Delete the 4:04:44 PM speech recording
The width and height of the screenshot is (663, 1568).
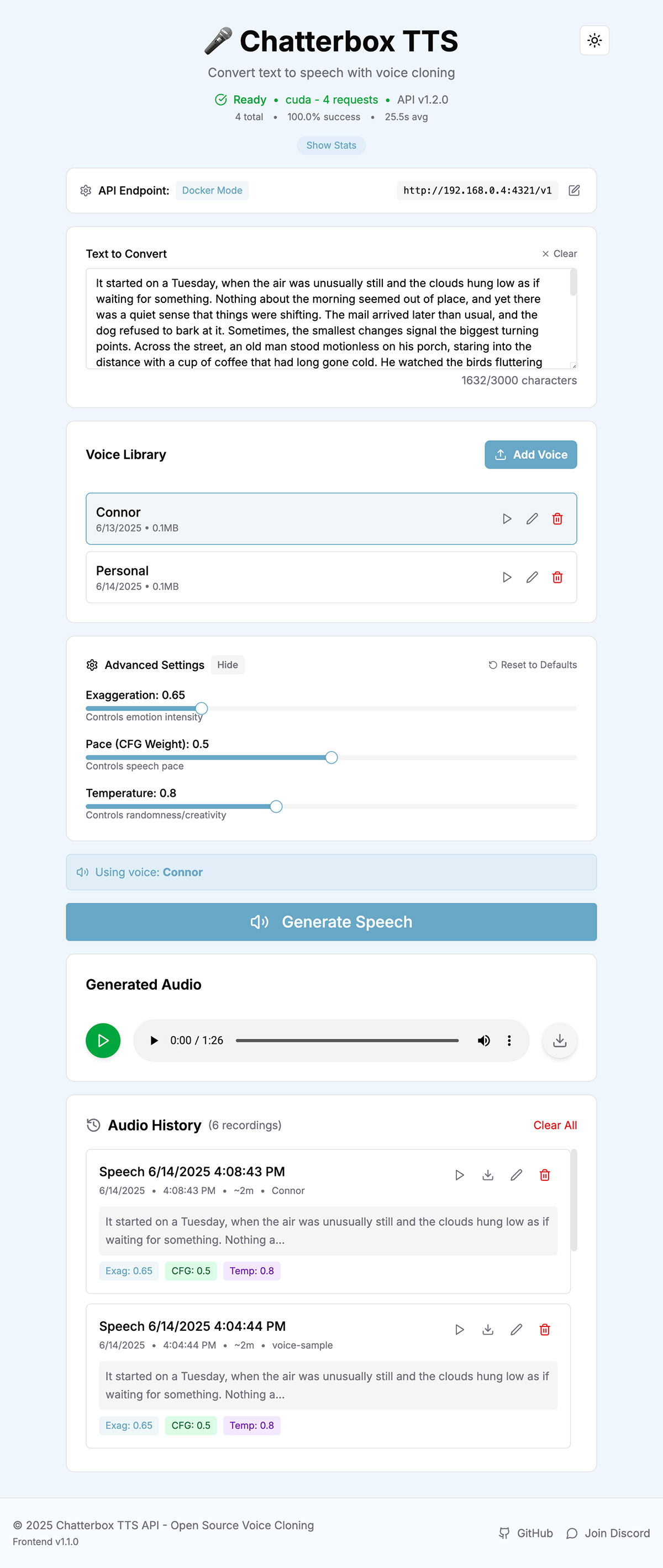(x=545, y=1329)
